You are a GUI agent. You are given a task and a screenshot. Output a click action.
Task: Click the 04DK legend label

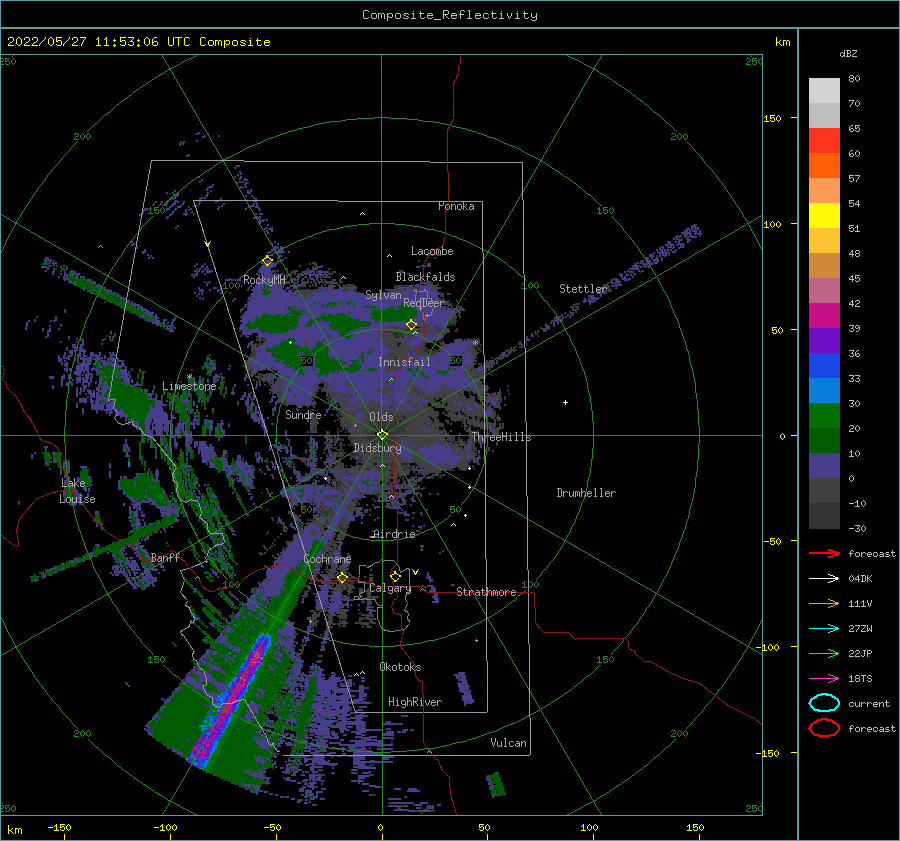860,579
